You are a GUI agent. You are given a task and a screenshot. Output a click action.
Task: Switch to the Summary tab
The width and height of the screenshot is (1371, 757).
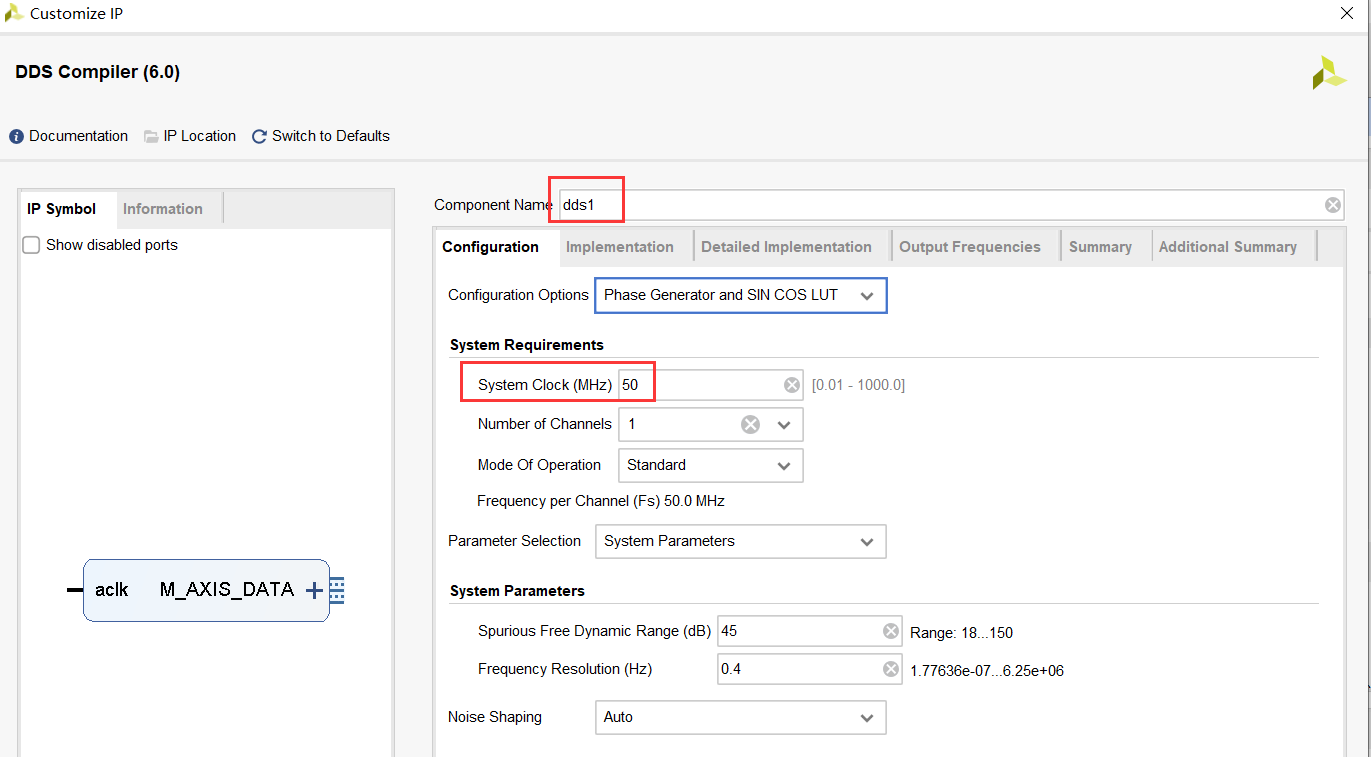pyautogui.click(x=1100, y=247)
